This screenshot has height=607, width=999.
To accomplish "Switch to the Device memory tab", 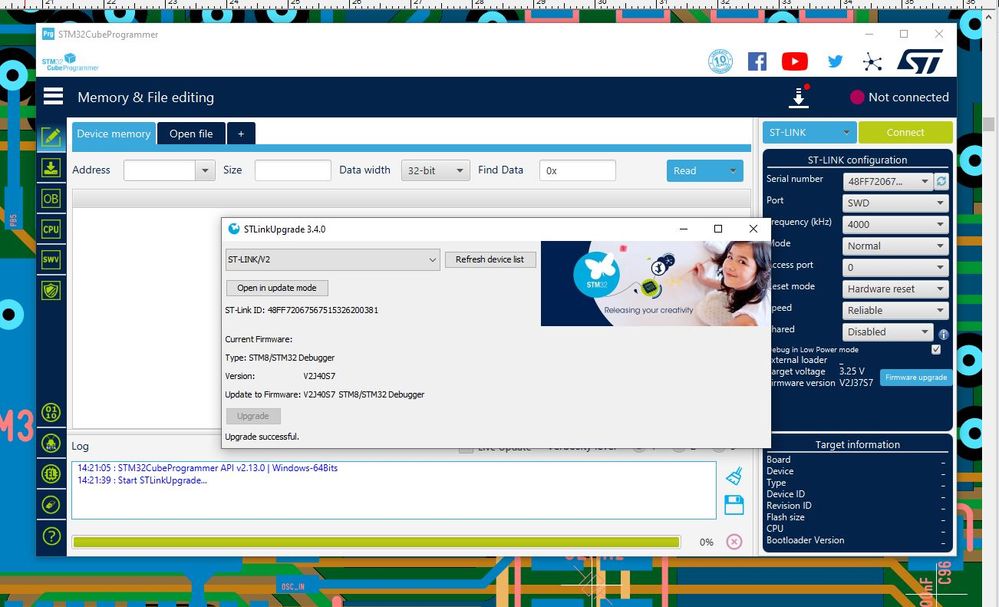I will point(113,134).
